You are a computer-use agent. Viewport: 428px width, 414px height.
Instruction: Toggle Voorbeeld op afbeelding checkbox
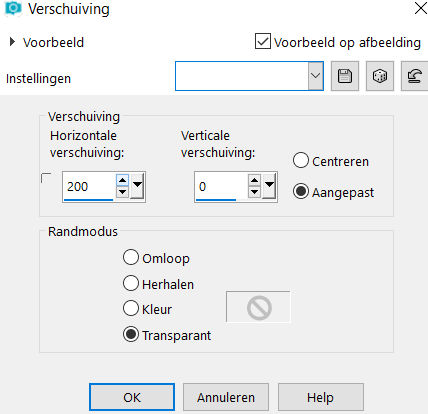(263, 41)
